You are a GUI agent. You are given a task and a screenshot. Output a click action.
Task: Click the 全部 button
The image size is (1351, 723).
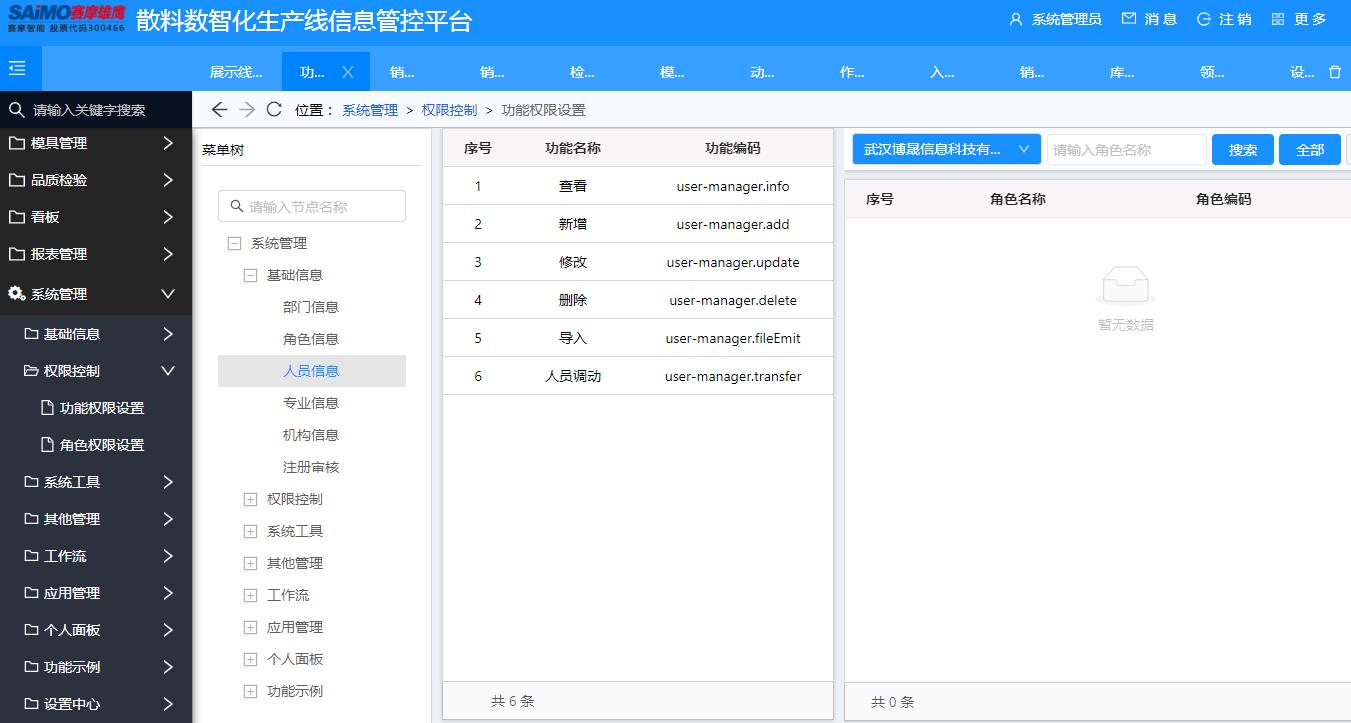(1309, 147)
